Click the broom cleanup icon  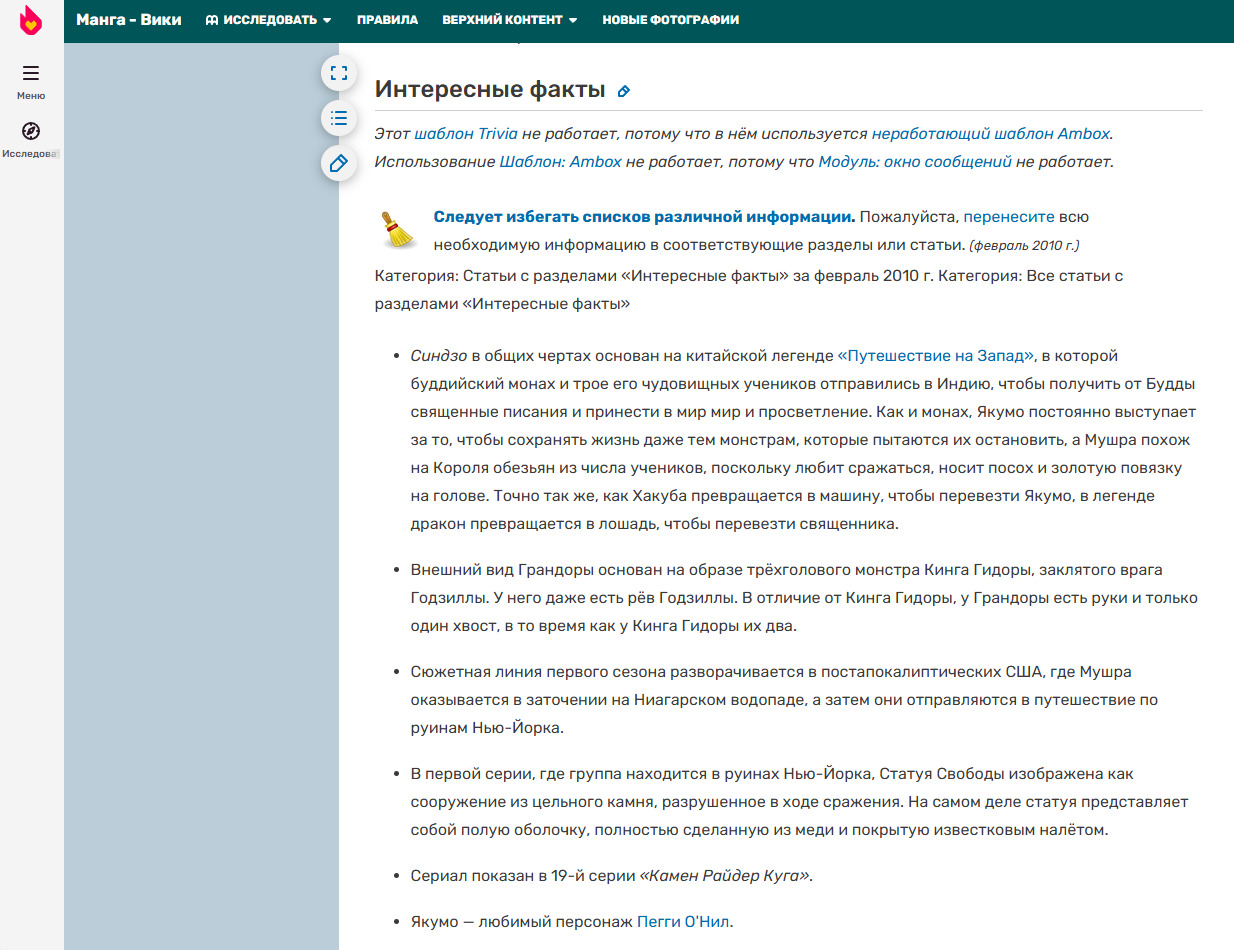pos(398,229)
